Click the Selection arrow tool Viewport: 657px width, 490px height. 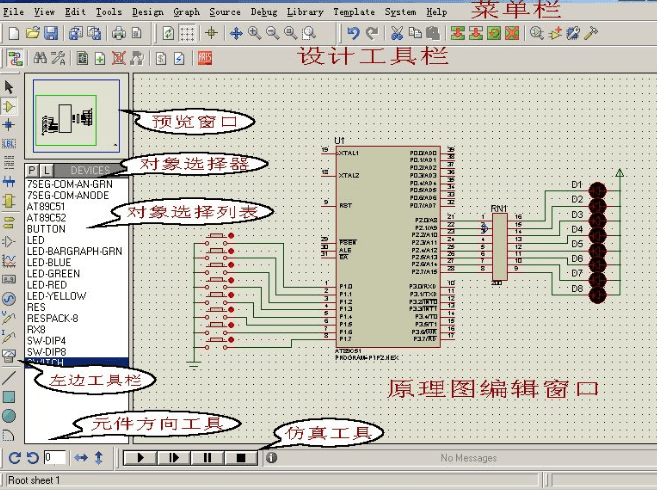[10, 87]
